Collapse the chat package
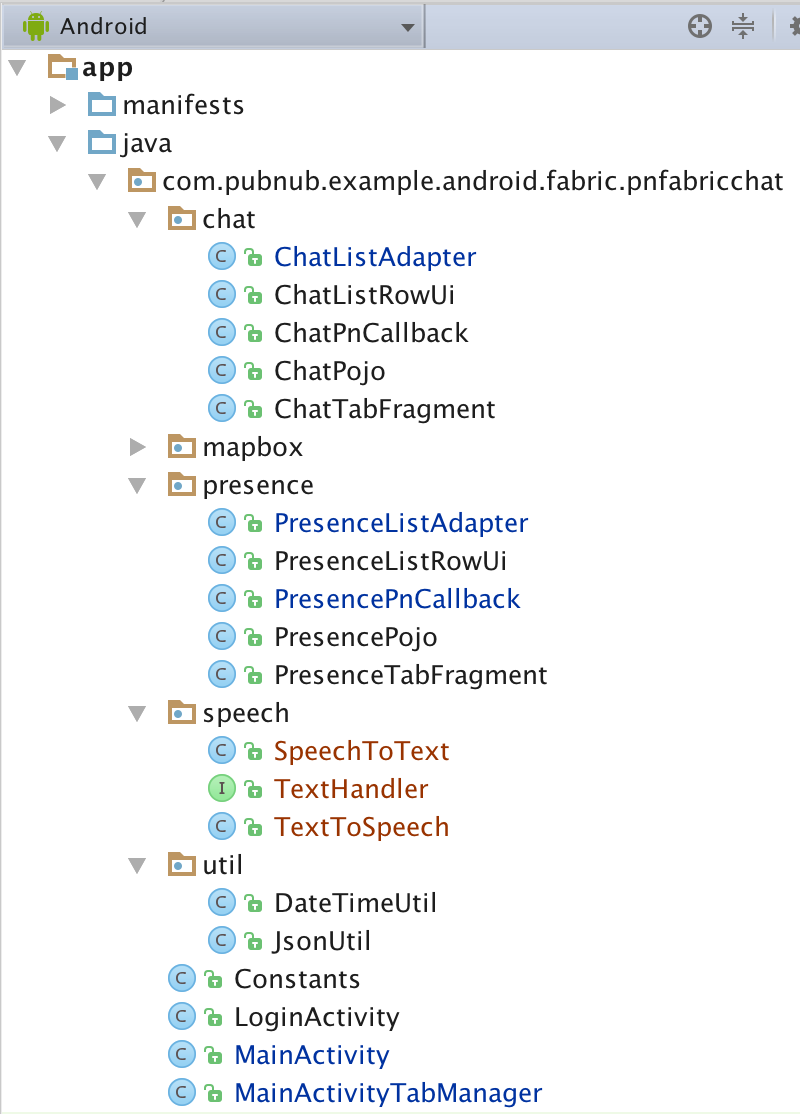 tap(137, 218)
